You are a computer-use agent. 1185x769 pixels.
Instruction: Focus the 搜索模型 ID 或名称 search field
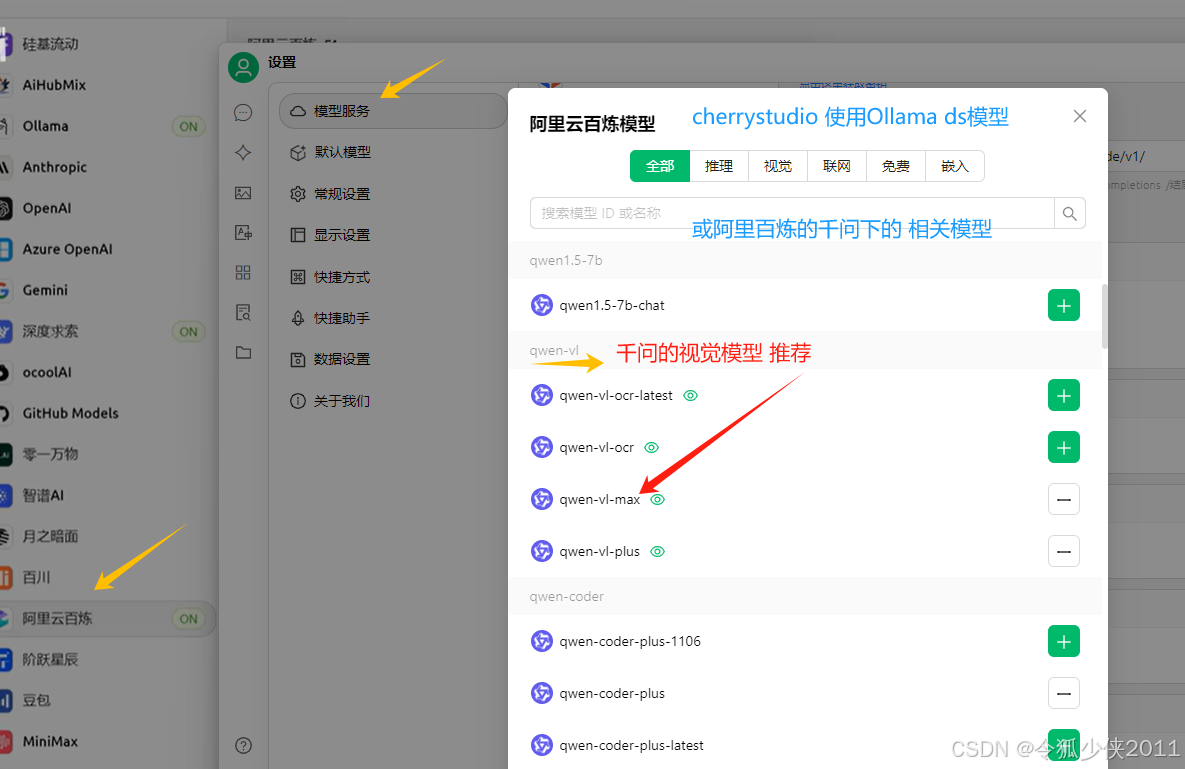pyautogui.click(x=792, y=213)
